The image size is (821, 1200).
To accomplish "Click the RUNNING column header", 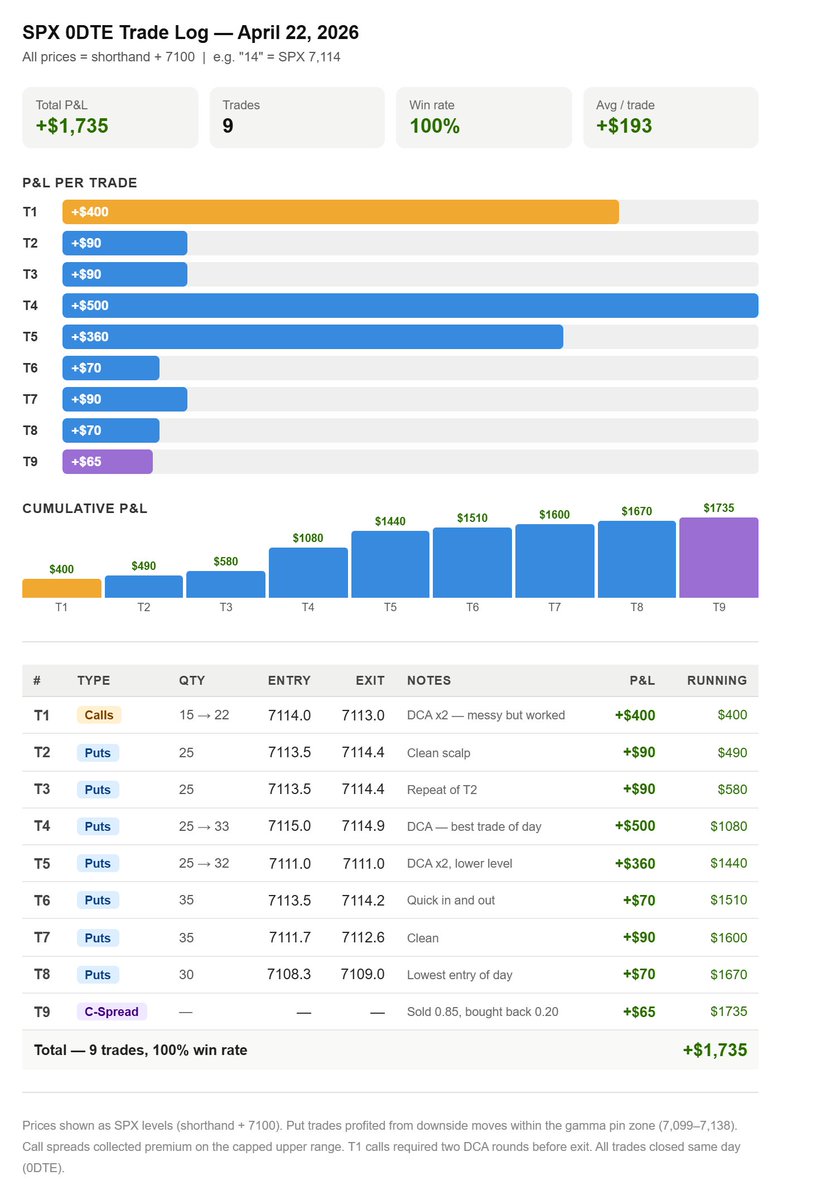I will tap(717, 680).
